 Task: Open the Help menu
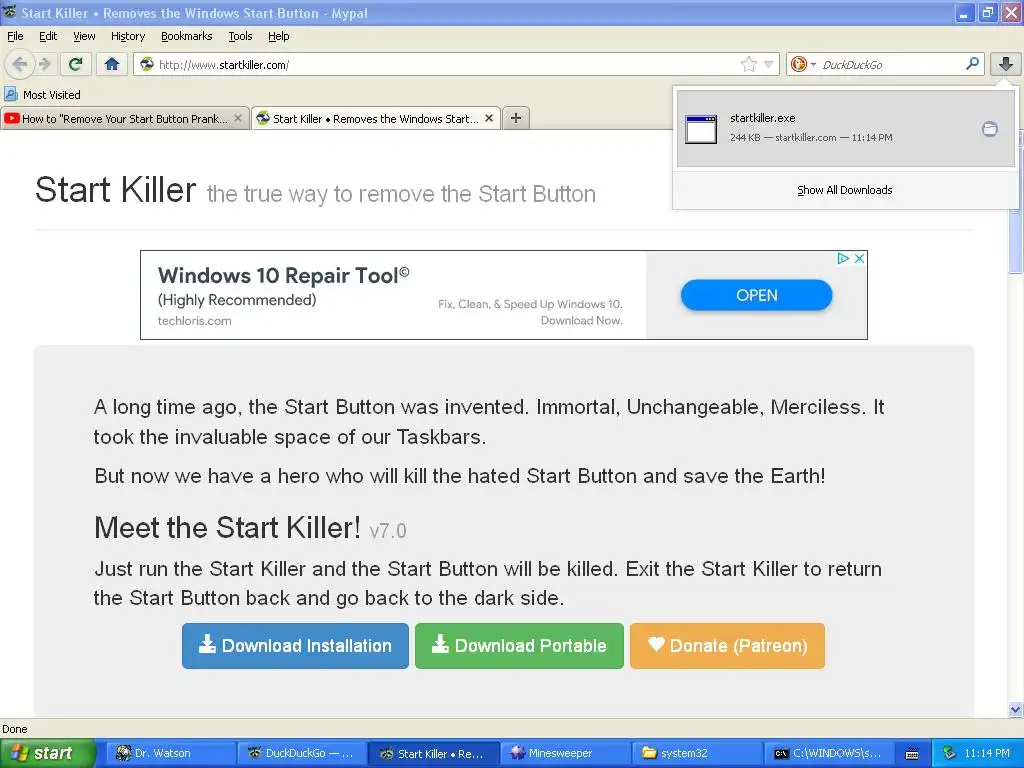279,36
